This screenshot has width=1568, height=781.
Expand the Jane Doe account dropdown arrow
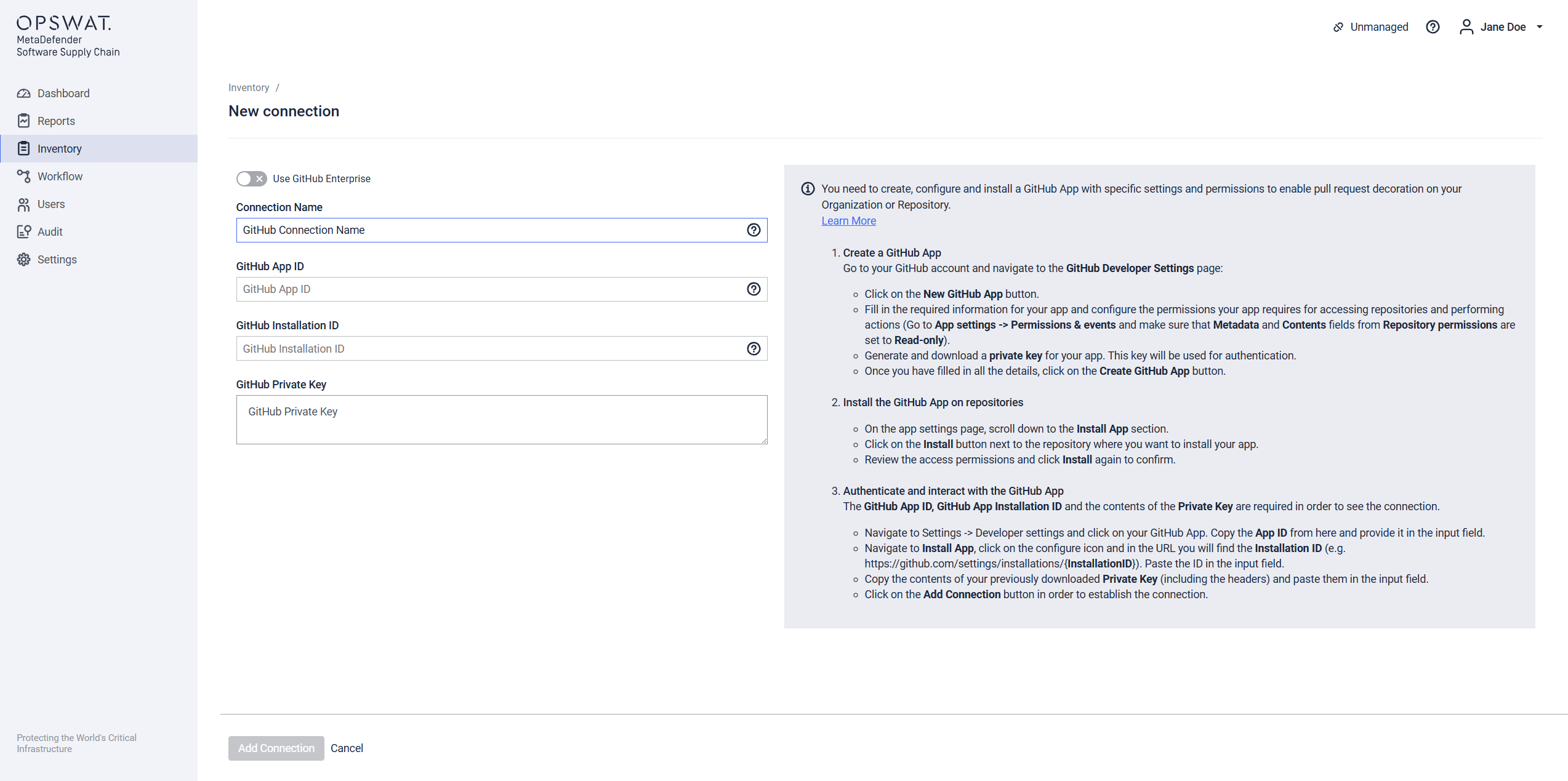click(1539, 27)
